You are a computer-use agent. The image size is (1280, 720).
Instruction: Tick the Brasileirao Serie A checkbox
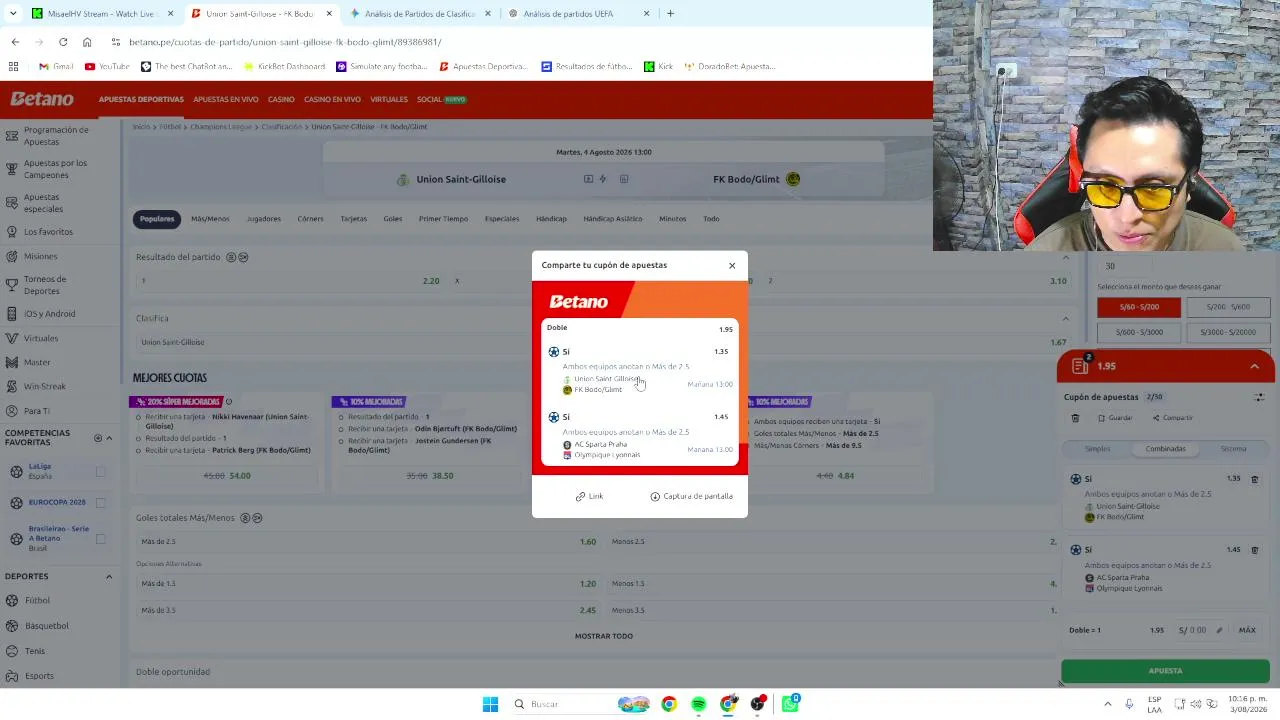point(100,538)
